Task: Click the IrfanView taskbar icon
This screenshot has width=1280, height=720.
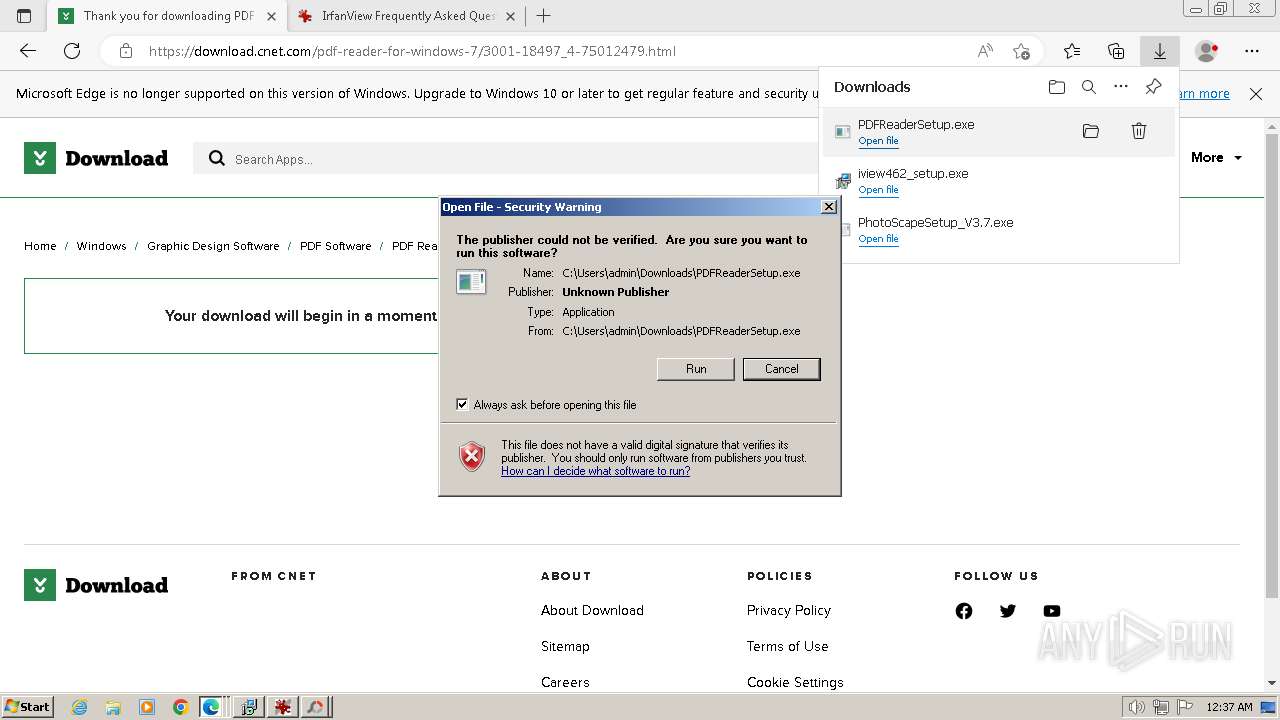Action: (x=283, y=707)
